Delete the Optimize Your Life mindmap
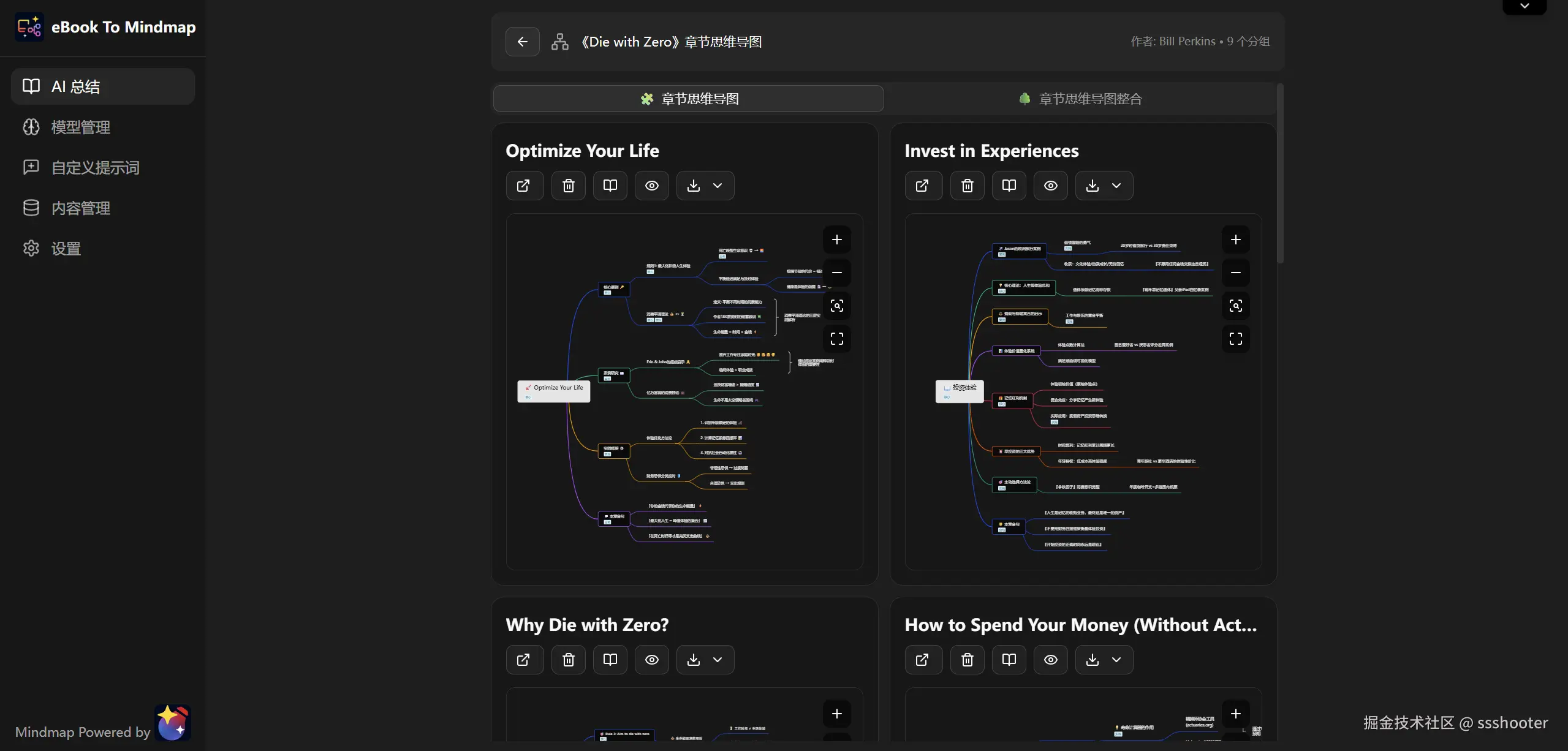 pos(568,186)
